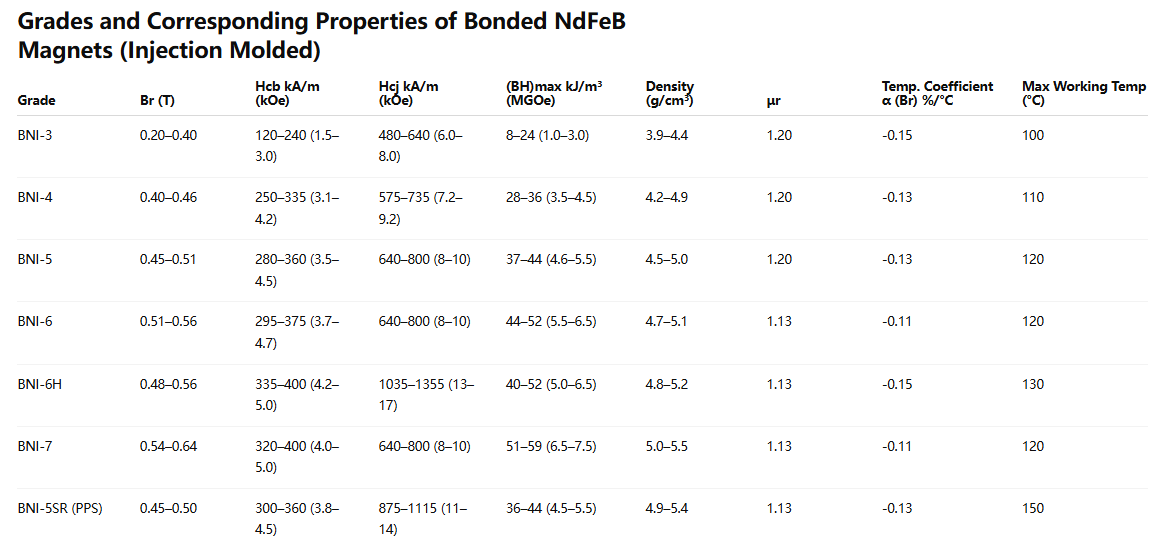Click the 28–36 (3.5–4.5) BHmax cell

(x=551, y=197)
